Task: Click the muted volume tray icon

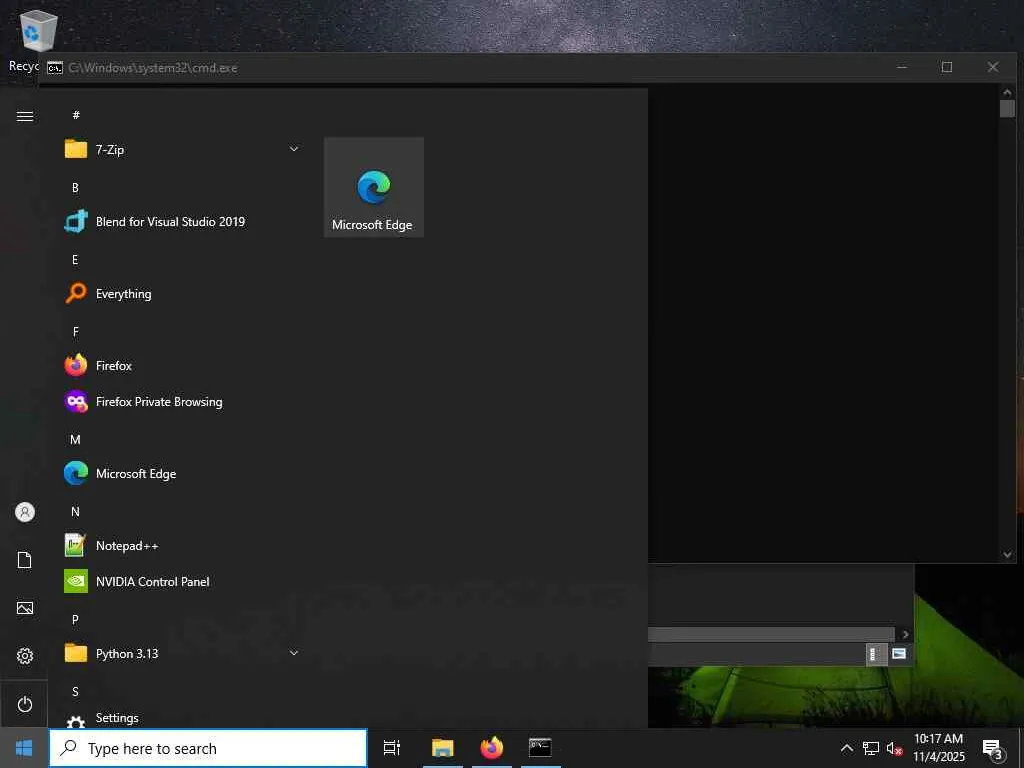Action: 894,748
